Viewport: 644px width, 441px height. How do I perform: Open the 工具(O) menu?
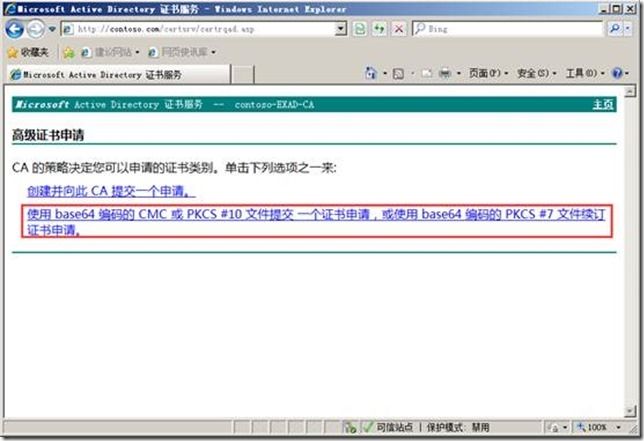[x=585, y=73]
